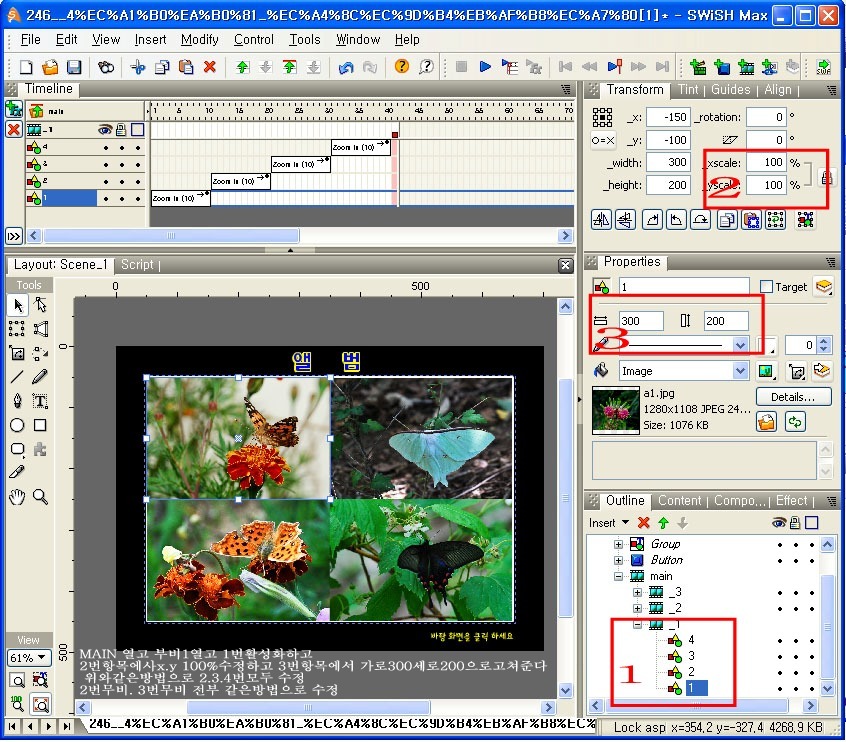Viewport: 846px width, 742px height.
Task: Switch to the Guides tab
Action: click(731, 90)
